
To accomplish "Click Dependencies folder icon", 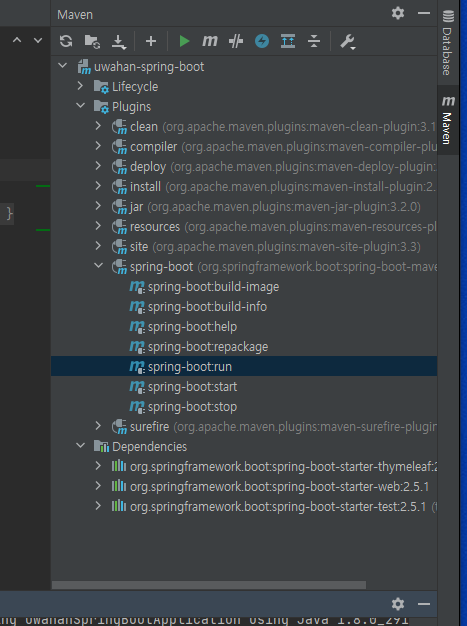I will click(x=101, y=446).
